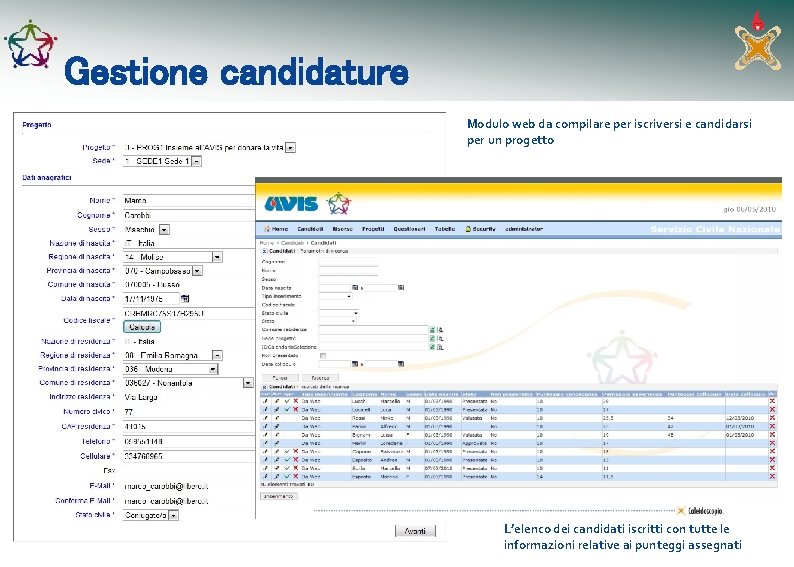This screenshot has width=794, height=567.
Task: Open the Sesso dropdown showing Maschio
Action: click(x=164, y=229)
